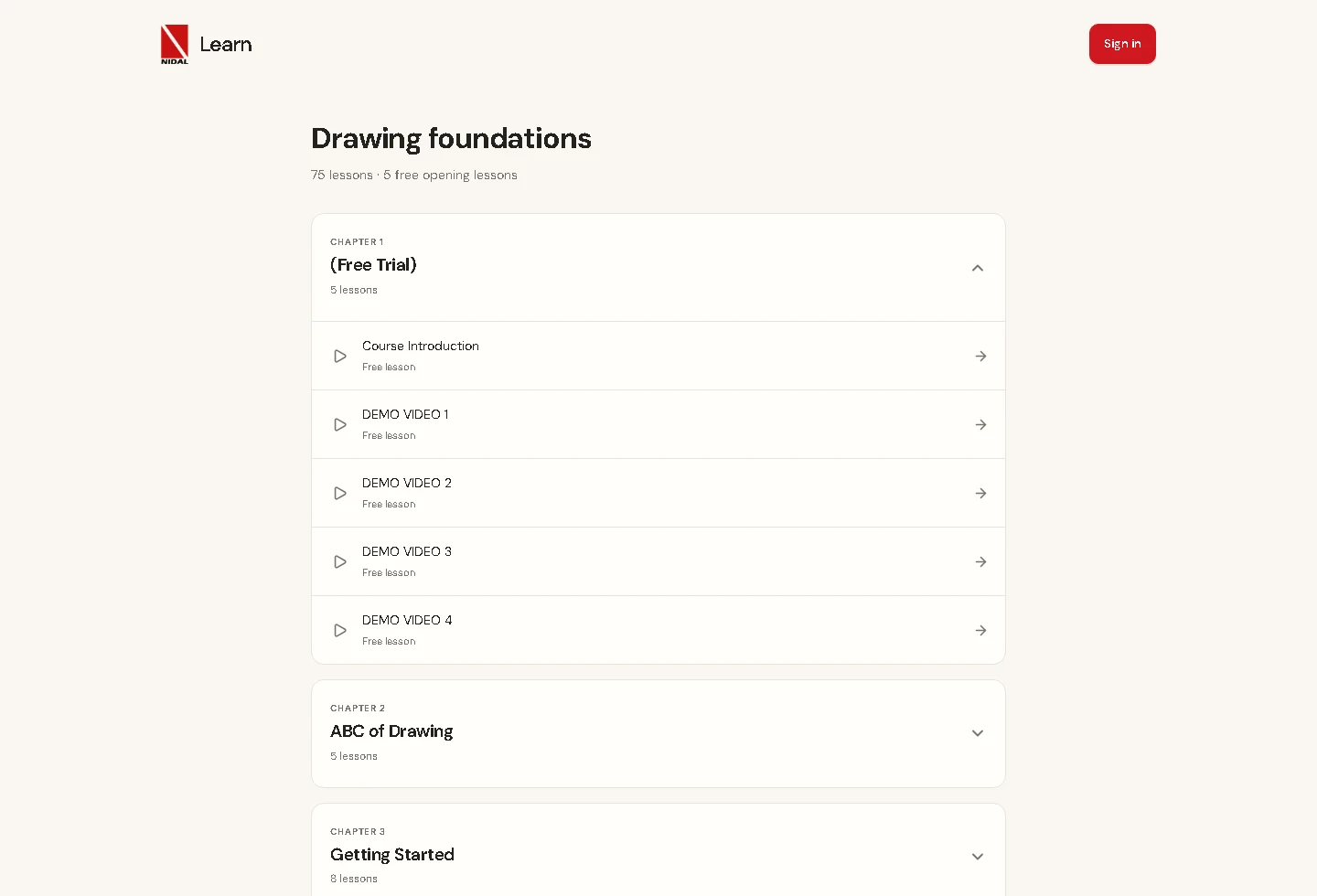The width and height of the screenshot is (1317, 896).
Task: Expand Chapter 3 Getting Started chevron
Action: coord(978,857)
